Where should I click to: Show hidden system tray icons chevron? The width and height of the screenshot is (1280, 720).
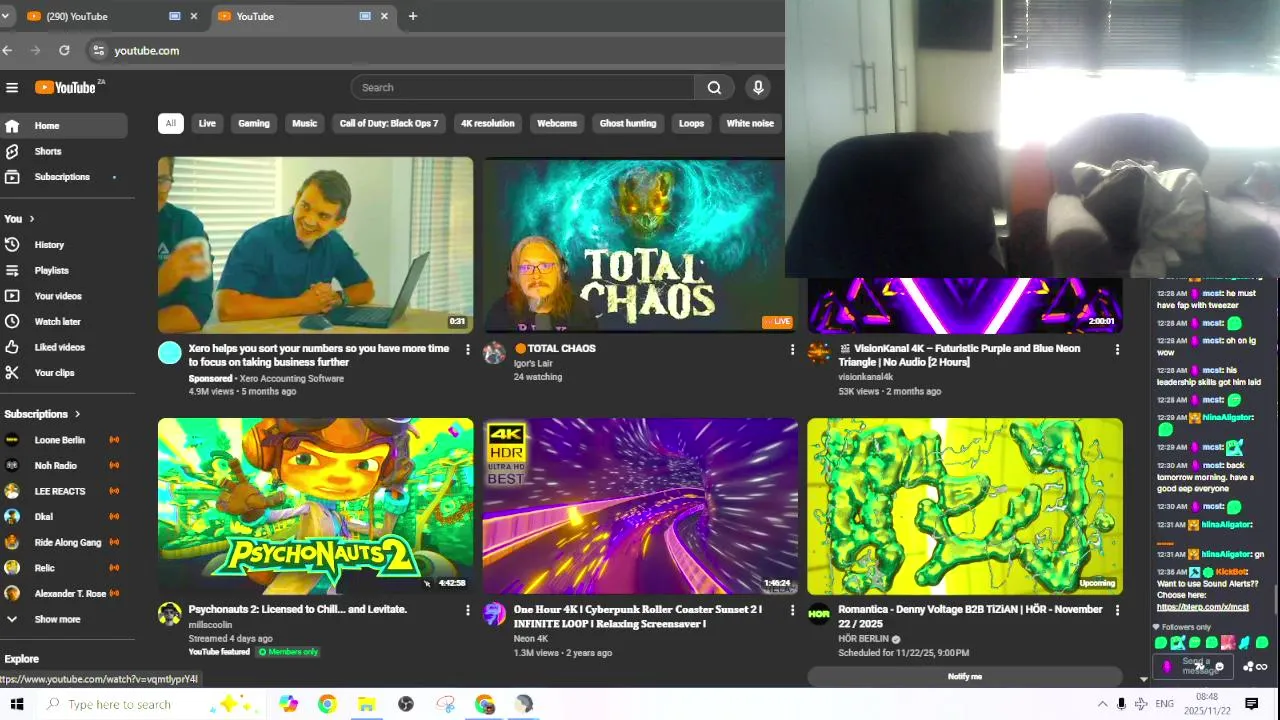[1102, 704]
